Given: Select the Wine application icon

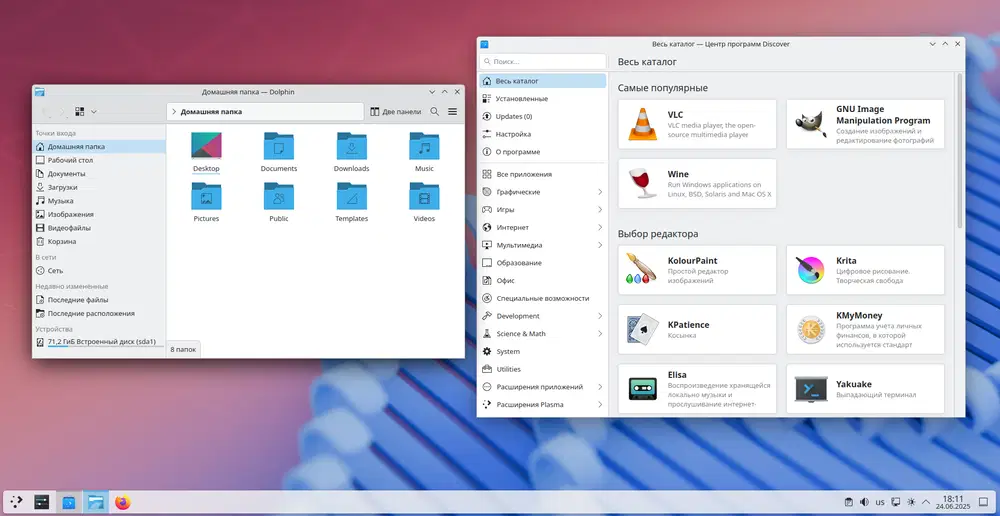Looking at the screenshot, I should point(641,184).
